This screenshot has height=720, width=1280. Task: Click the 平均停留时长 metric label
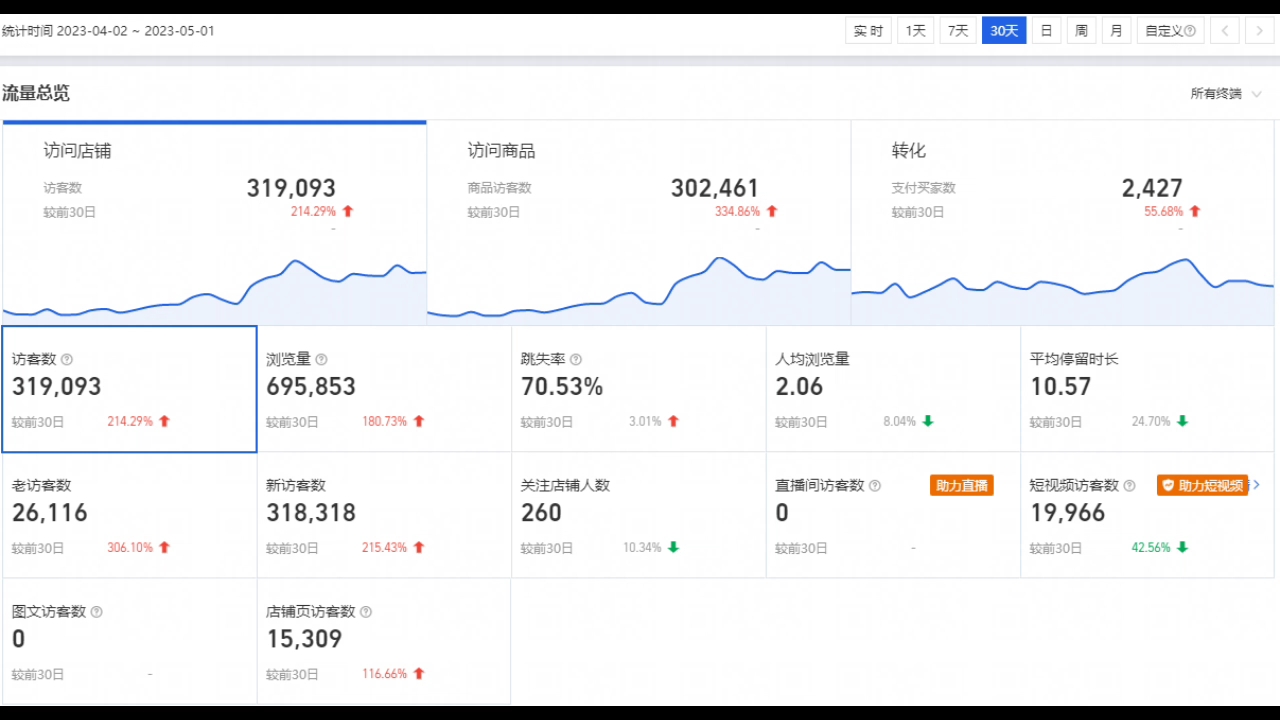click(x=1074, y=359)
